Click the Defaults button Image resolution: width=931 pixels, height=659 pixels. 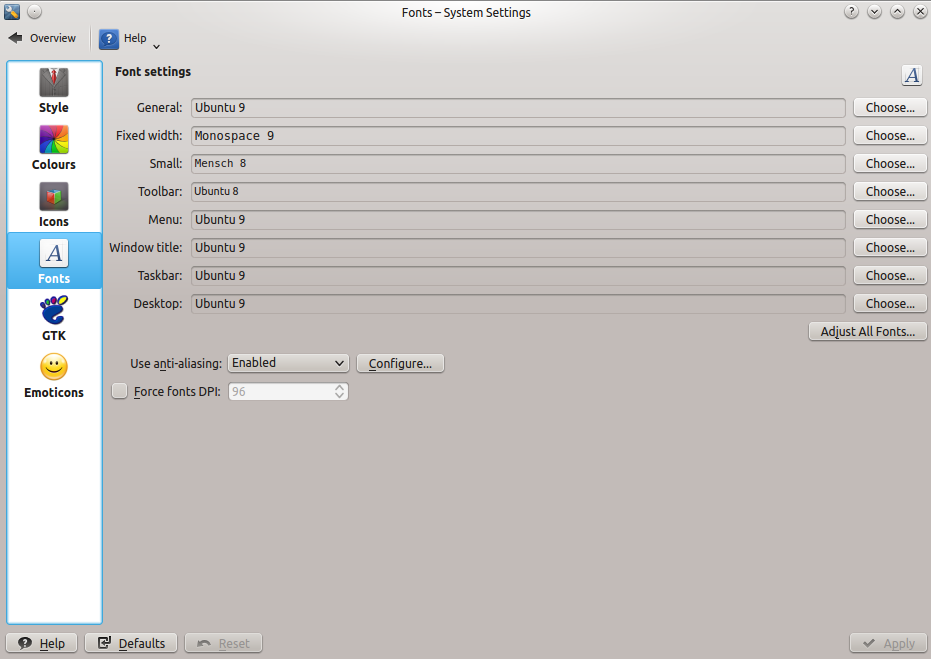pos(131,643)
